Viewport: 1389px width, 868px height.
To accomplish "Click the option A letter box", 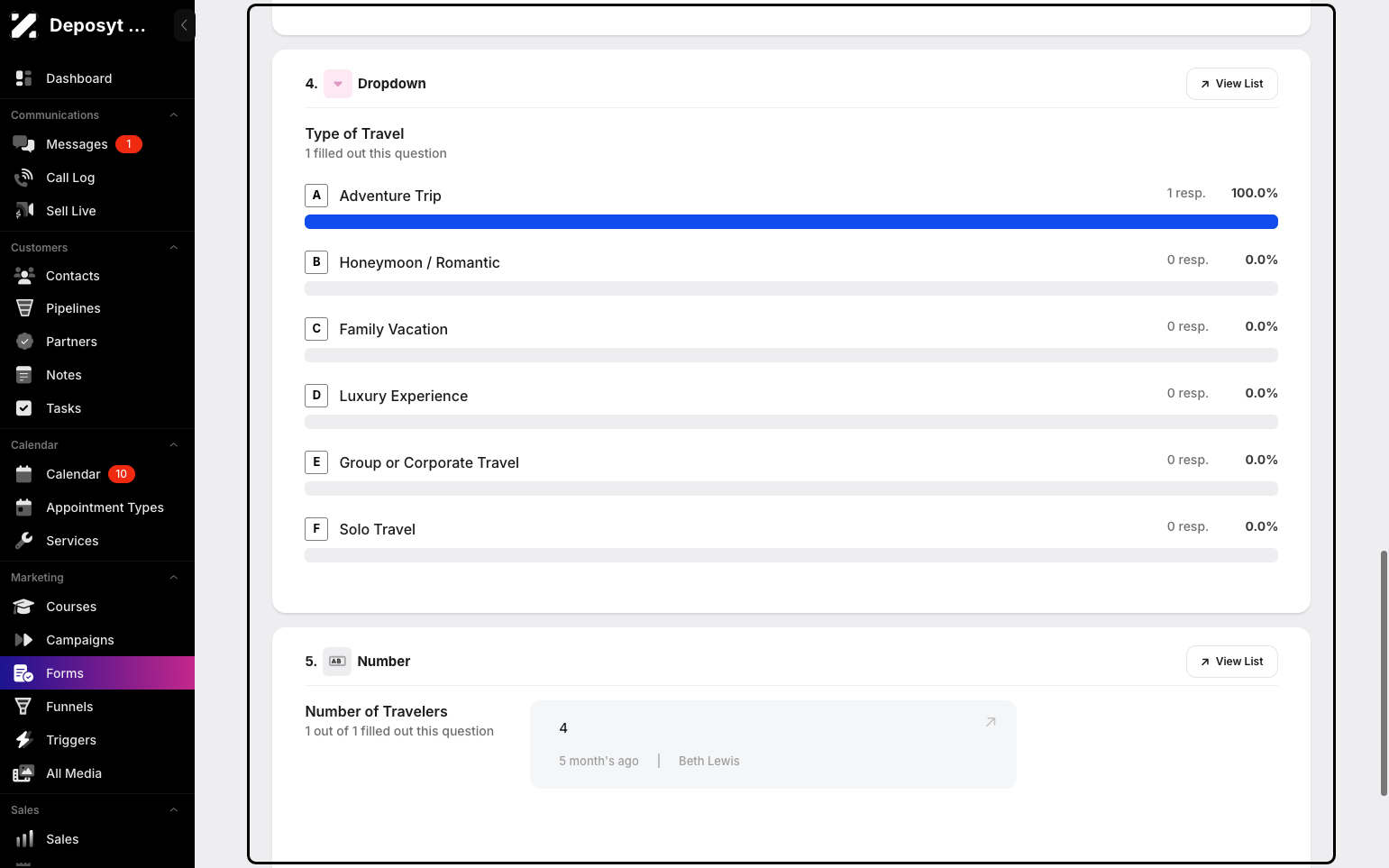I will pyautogui.click(x=316, y=196).
